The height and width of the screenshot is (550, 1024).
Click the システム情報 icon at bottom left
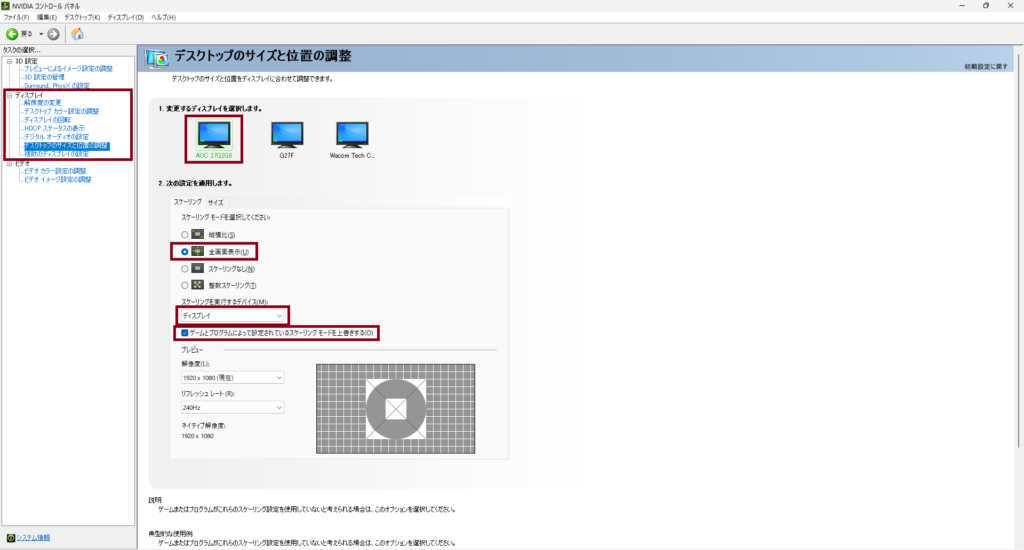click(11, 538)
